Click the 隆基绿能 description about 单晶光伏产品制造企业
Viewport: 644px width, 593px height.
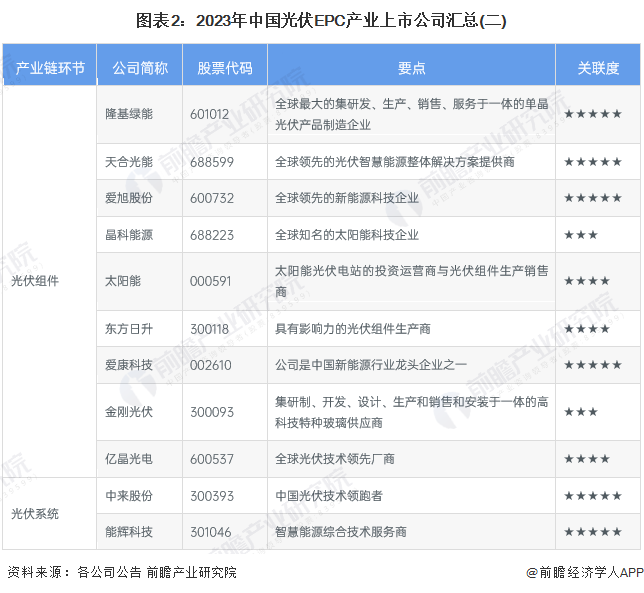click(x=412, y=114)
